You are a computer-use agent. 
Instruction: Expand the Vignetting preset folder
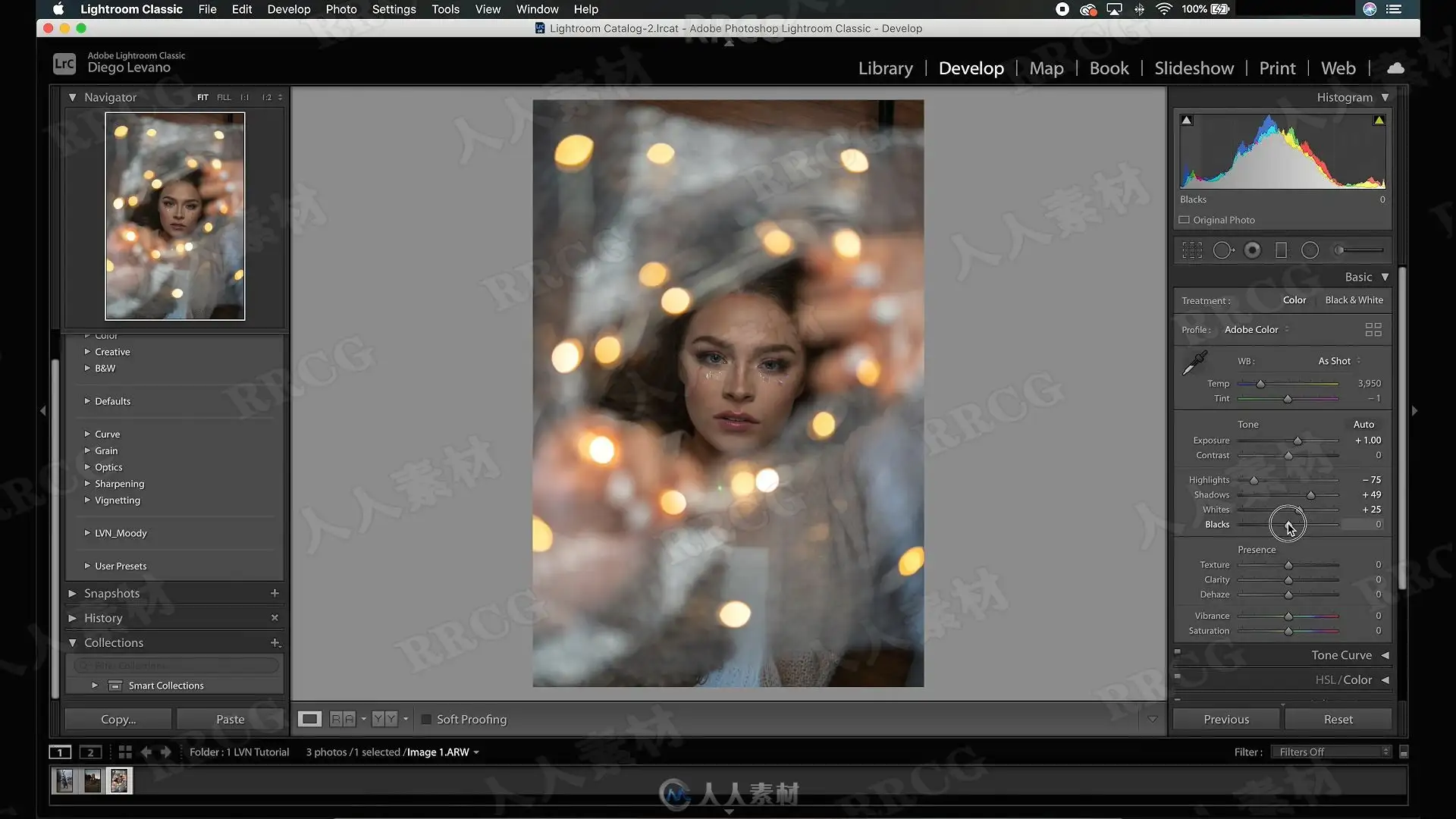(117, 500)
